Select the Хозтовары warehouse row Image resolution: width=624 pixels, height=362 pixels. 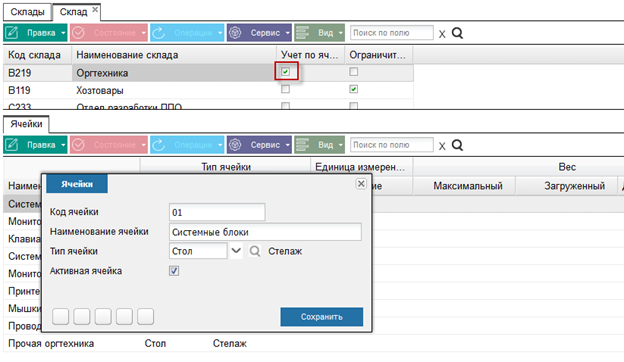click(x=208, y=90)
